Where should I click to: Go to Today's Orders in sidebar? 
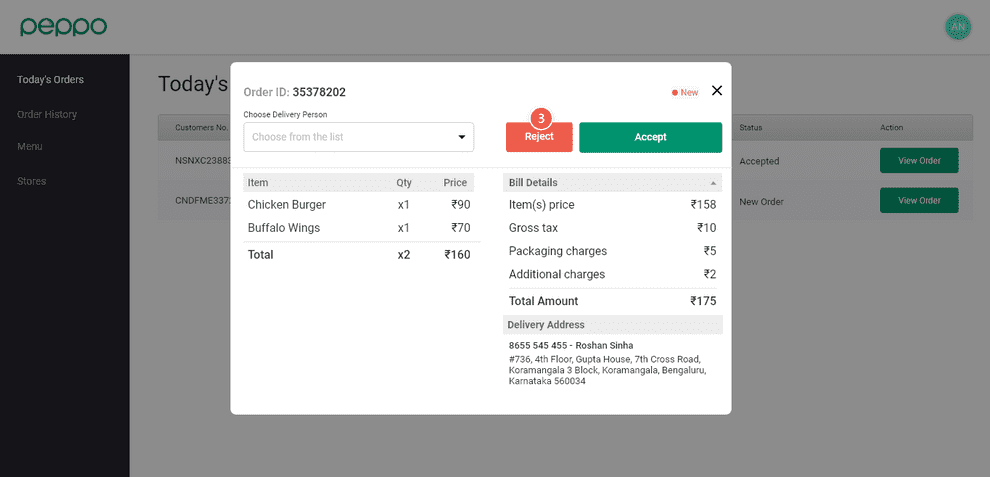[x=50, y=80]
